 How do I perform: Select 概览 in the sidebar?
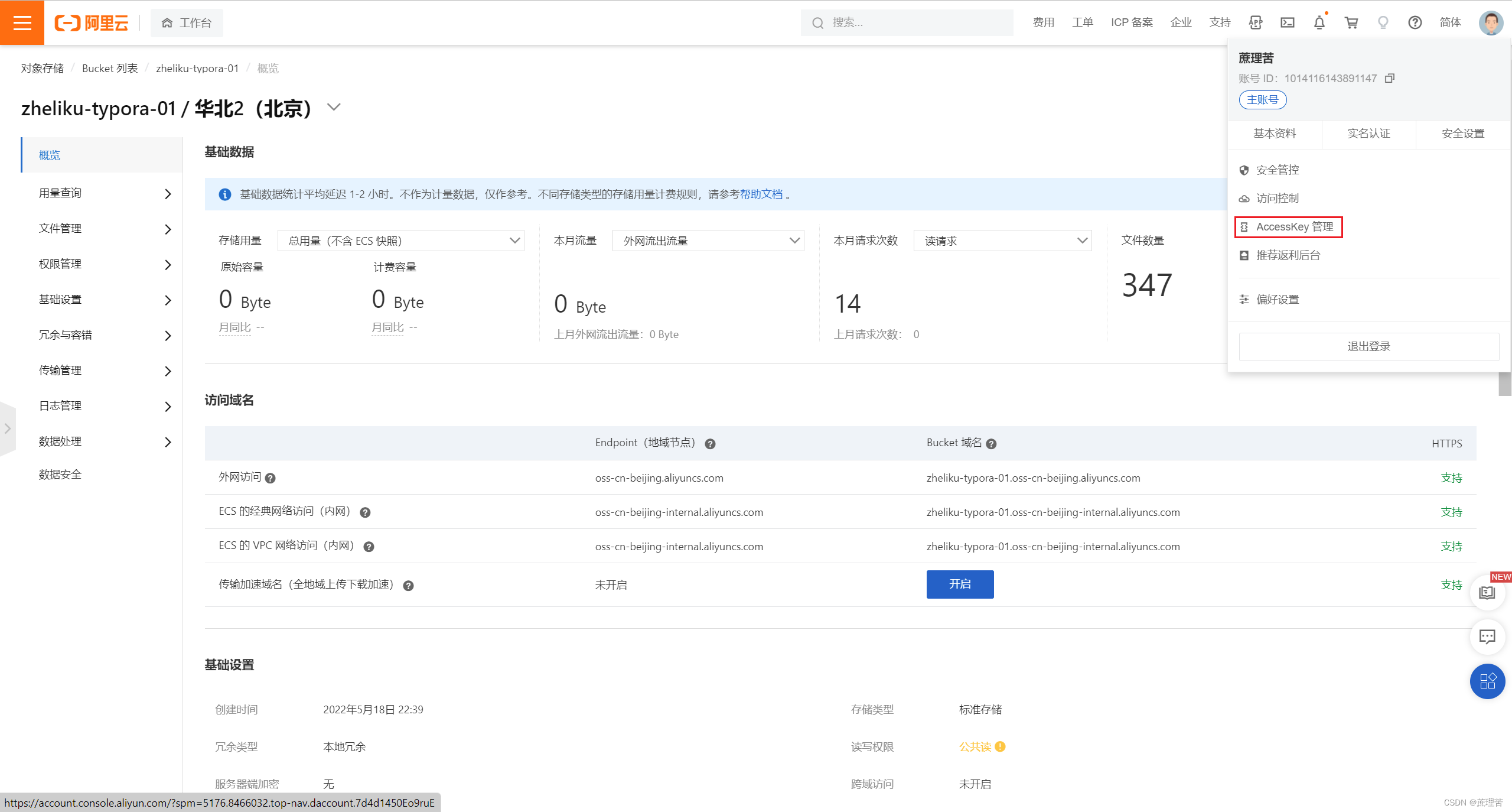pos(102,155)
